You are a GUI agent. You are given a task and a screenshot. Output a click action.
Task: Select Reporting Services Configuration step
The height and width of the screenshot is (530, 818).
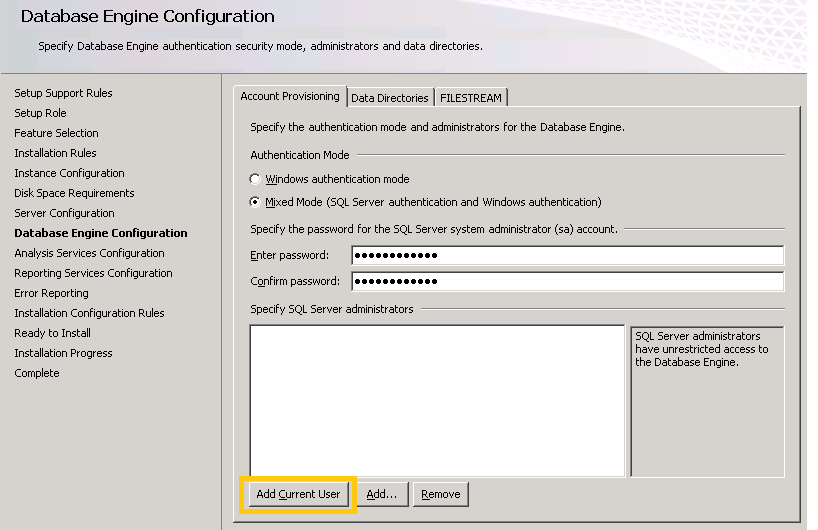point(93,273)
